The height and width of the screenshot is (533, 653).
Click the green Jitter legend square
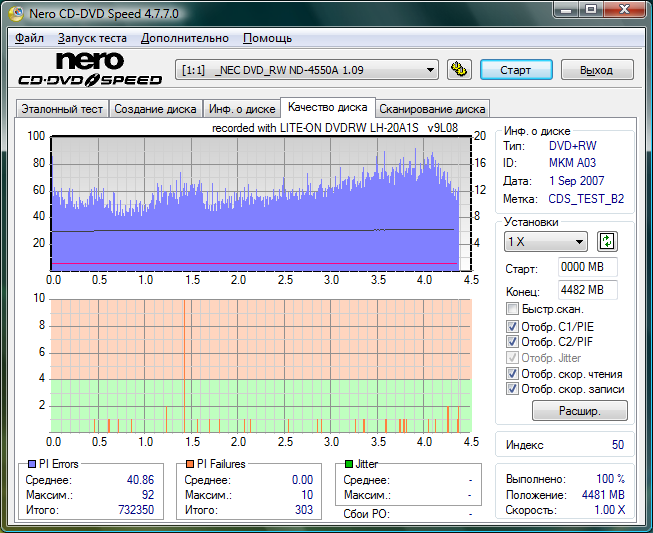(x=348, y=464)
